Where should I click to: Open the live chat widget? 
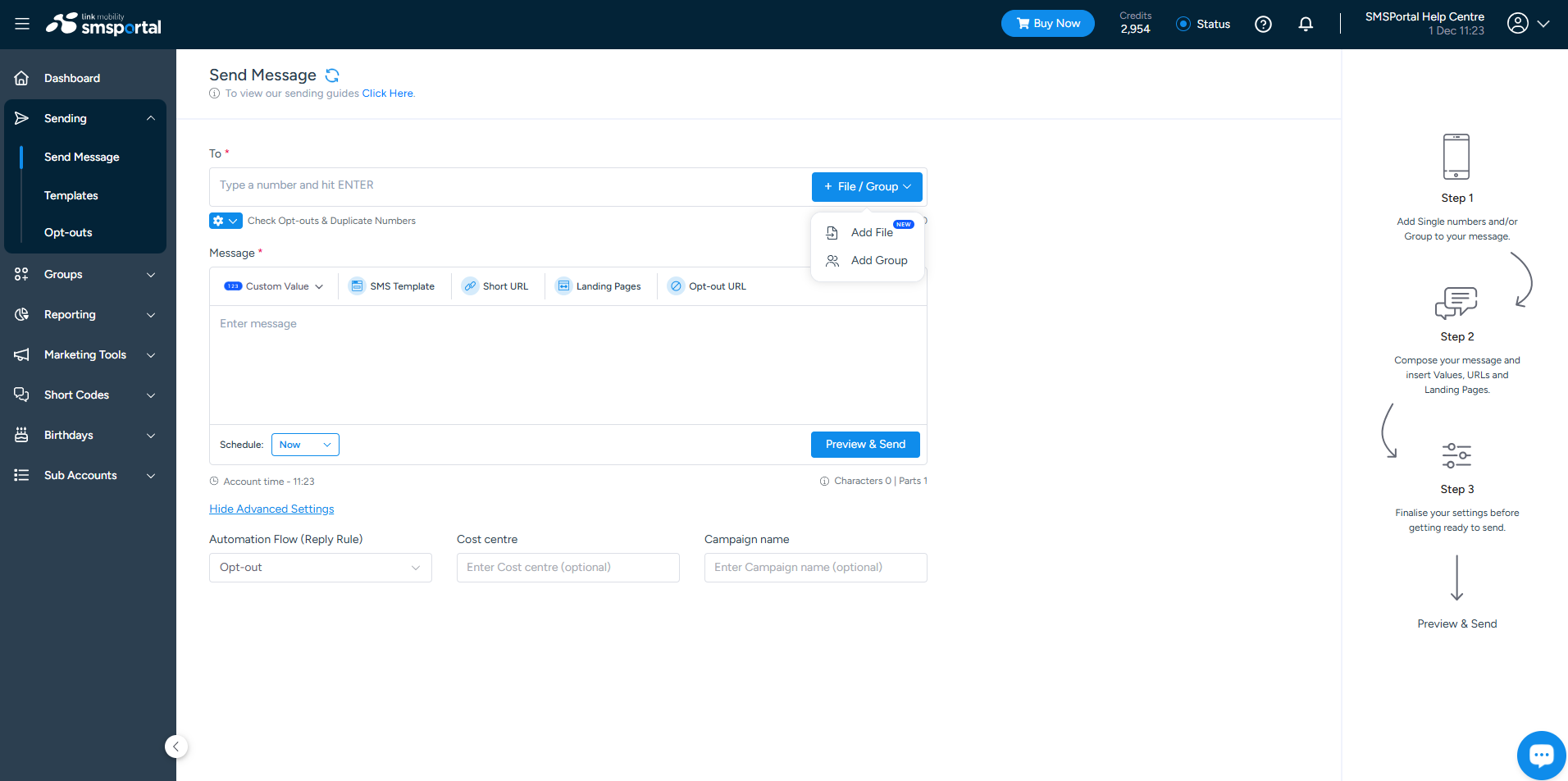click(1541, 755)
